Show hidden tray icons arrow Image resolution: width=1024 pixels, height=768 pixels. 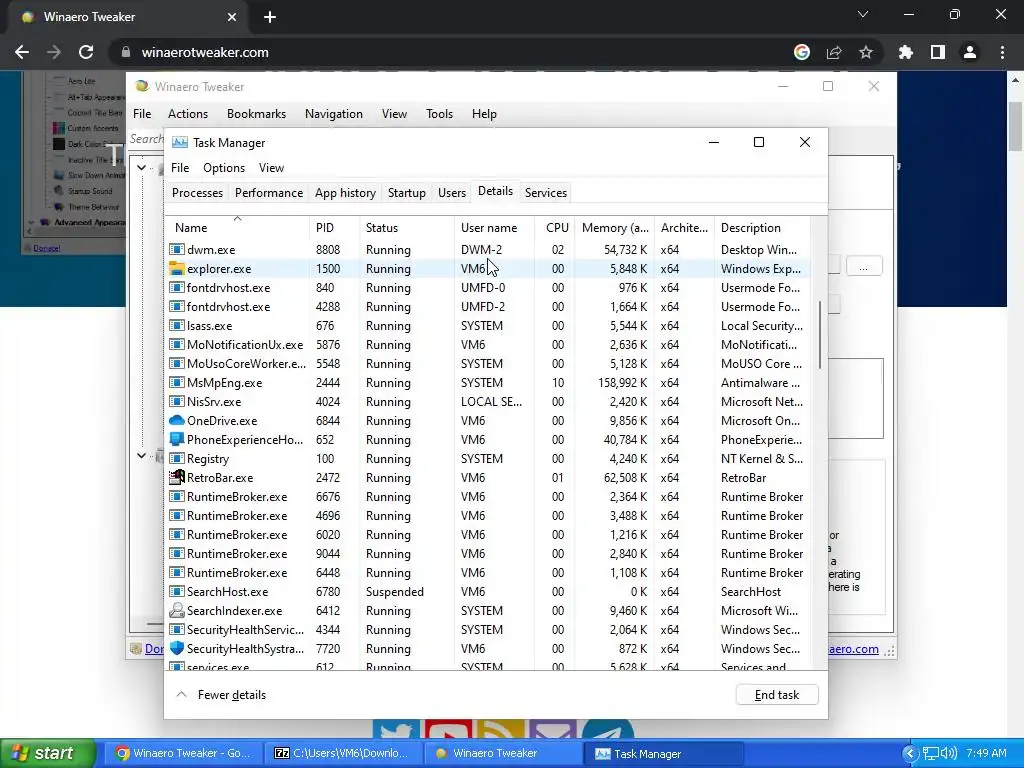(x=910, y=753)
